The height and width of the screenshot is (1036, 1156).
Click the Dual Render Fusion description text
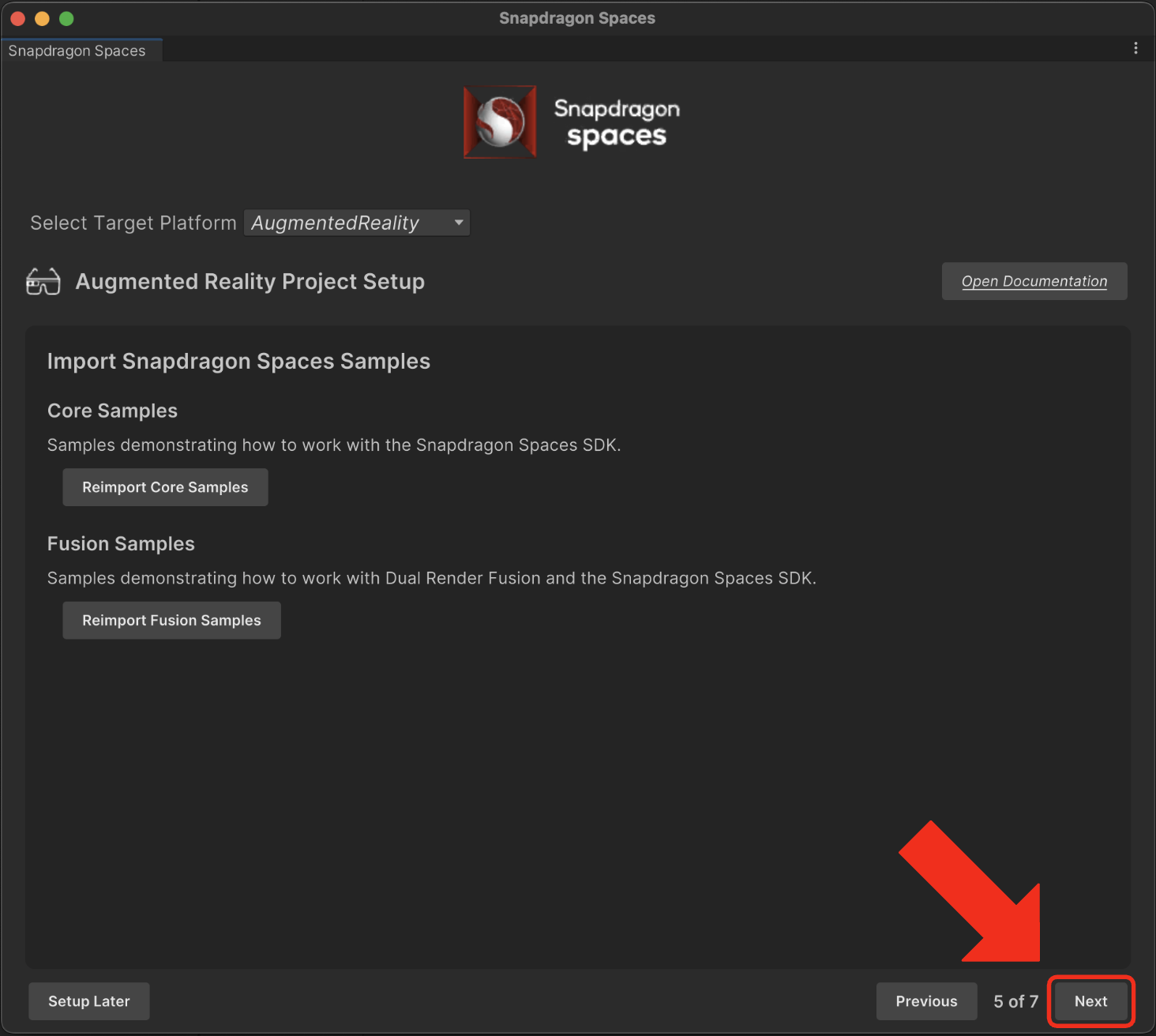tap(432, 578)
